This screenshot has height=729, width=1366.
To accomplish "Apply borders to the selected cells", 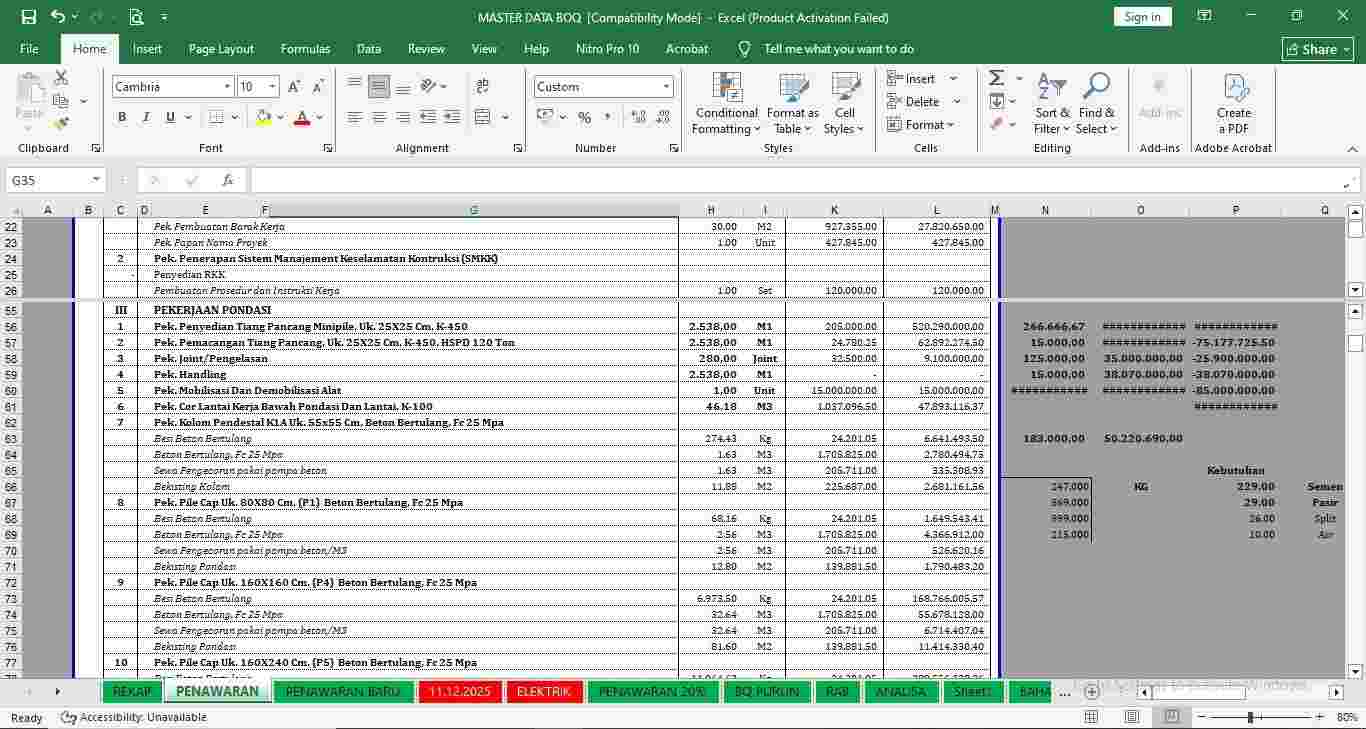I will click(x=216, y=117).
